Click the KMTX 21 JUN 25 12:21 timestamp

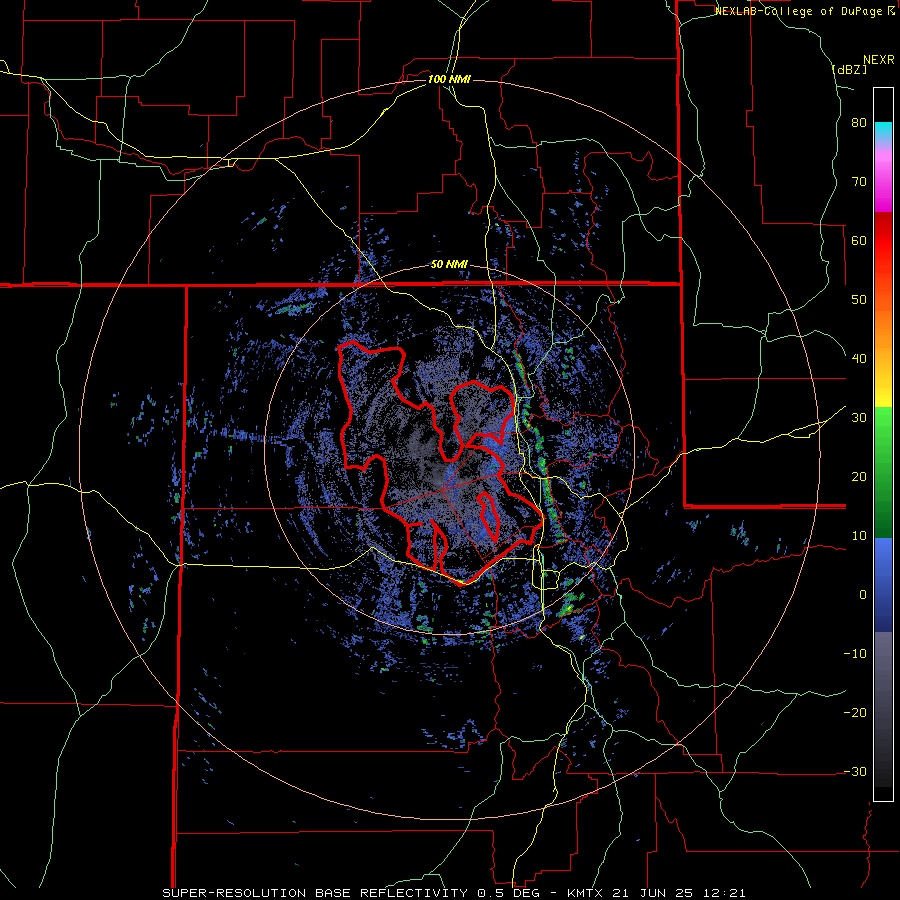(656, 893)
